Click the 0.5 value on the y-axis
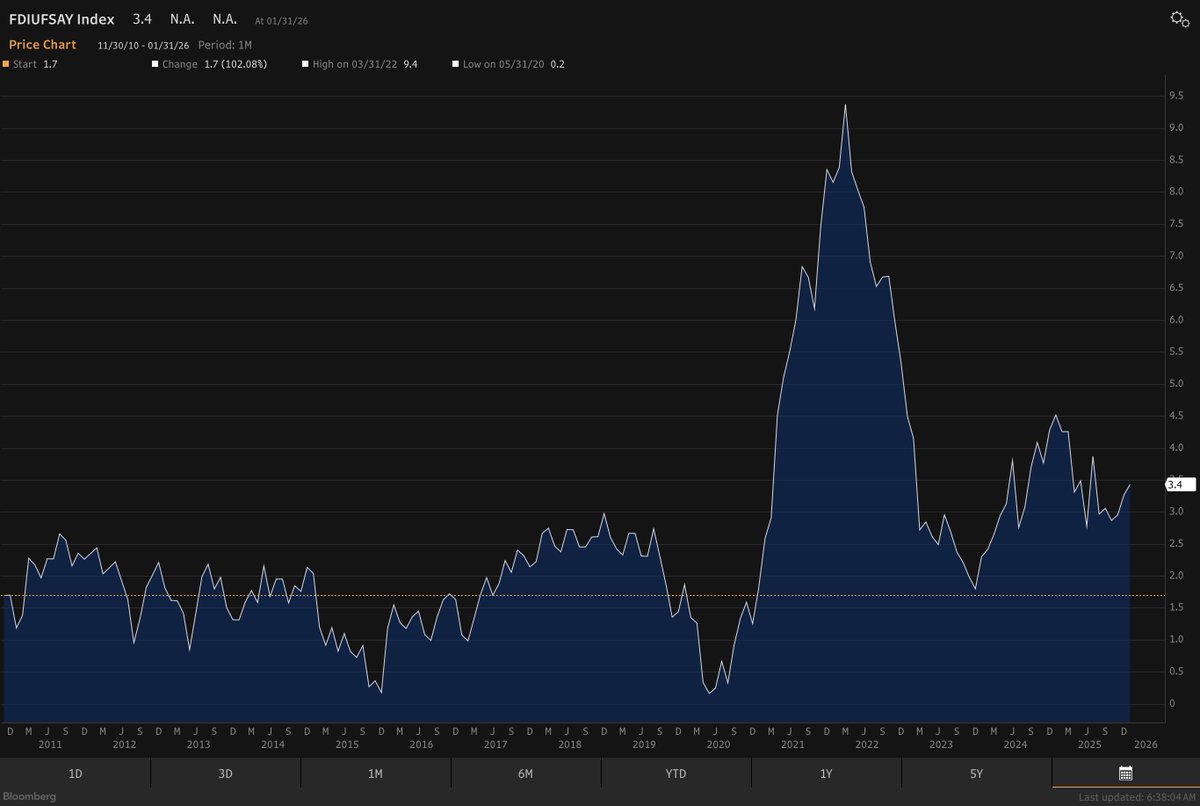Viewport: 1200px width, 806px height. 1176,672
